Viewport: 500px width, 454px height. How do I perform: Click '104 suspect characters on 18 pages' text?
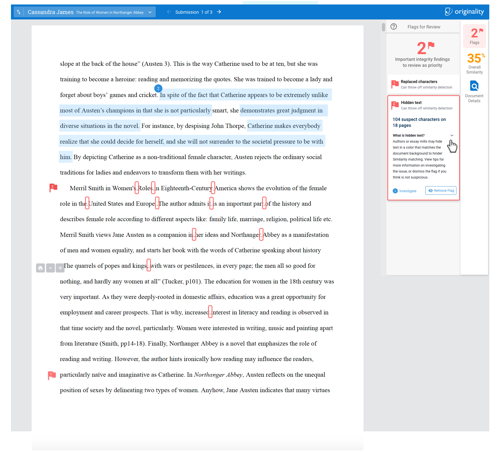click(419, 122)
